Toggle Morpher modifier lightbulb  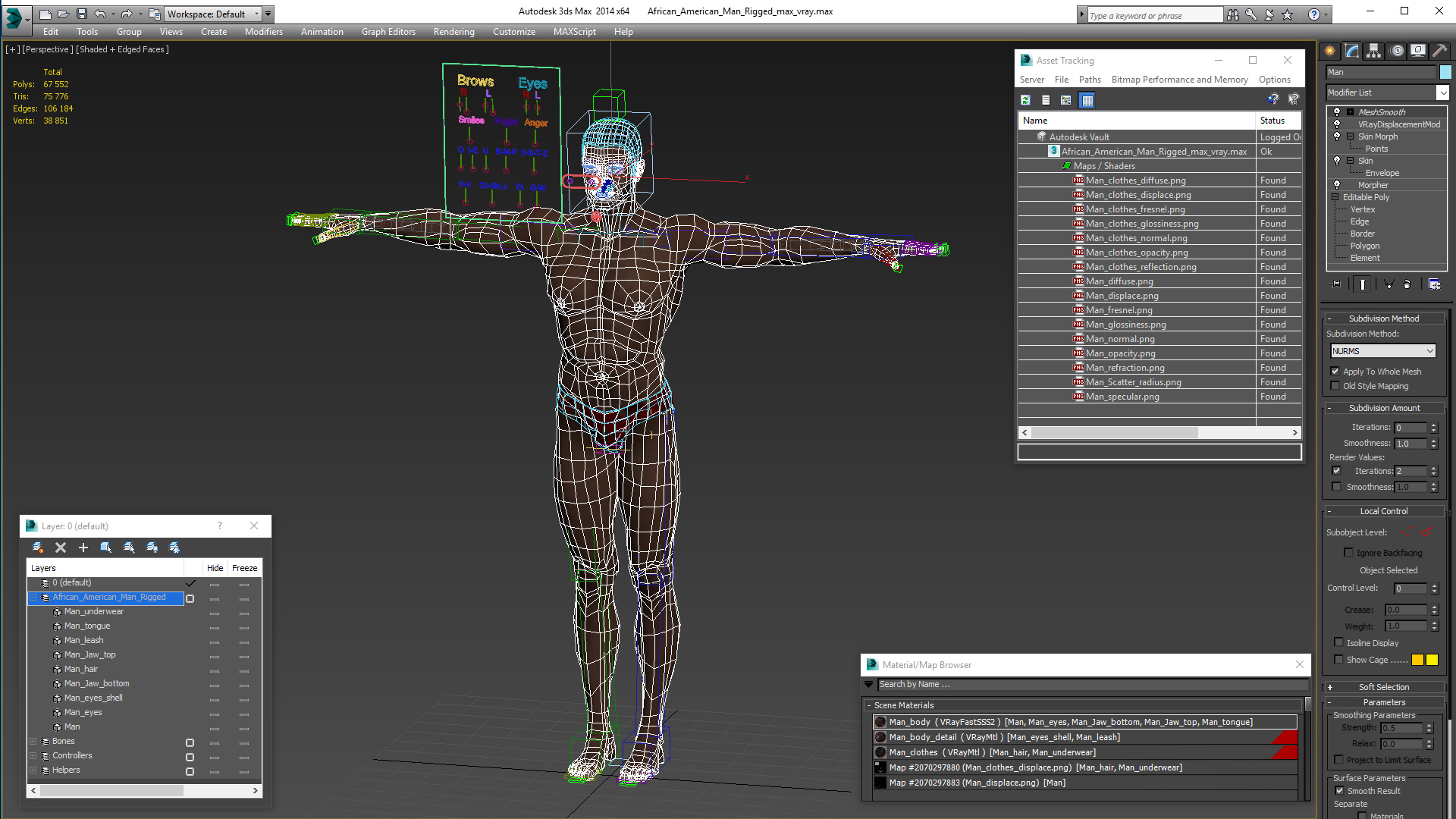(1337, 184)
